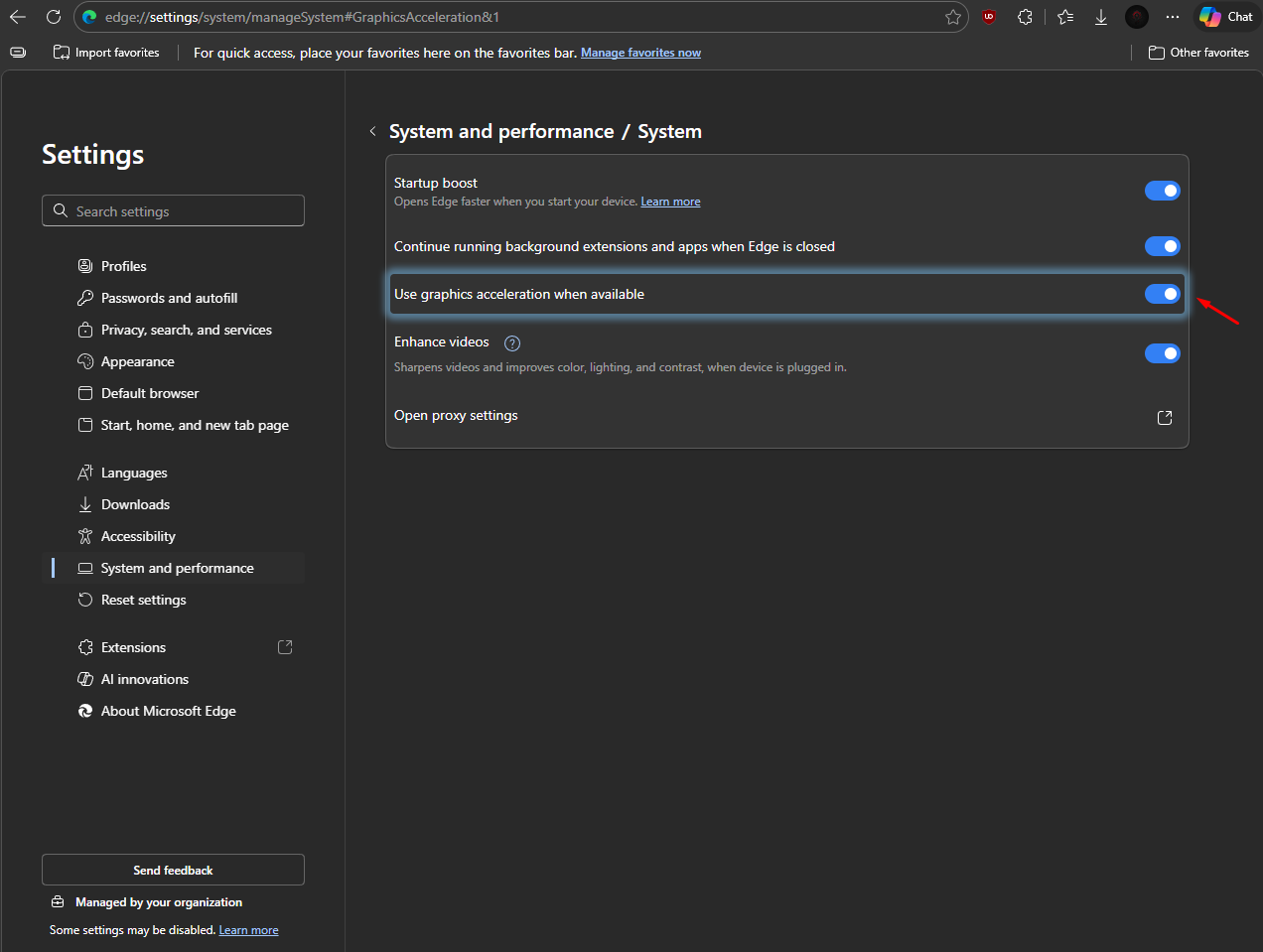This screenshot has height=952, width=1263.
Task: Open the Extensions puzzle icon in toolbar
Action: 1025,17
